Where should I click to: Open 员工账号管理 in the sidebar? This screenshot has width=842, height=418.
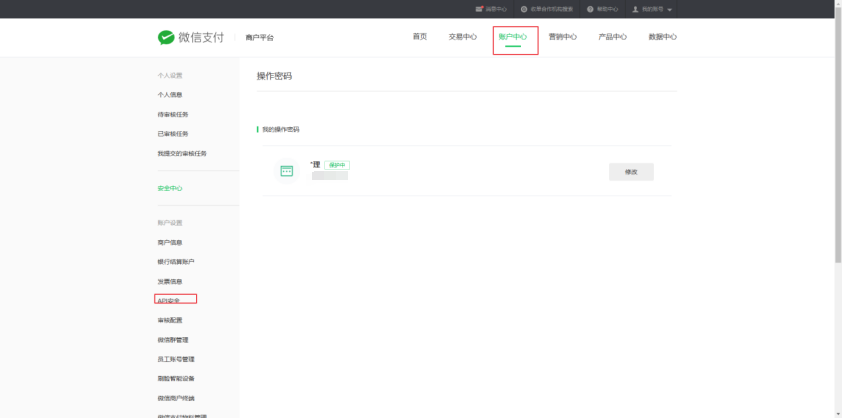[176, 359]
